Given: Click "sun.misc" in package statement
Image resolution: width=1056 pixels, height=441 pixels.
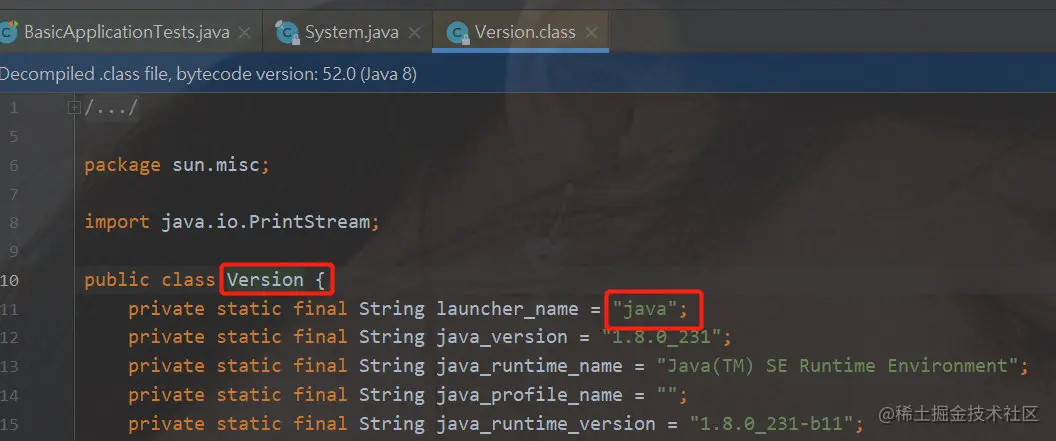Looking at the screenshot, I should (x=216, y=165).
